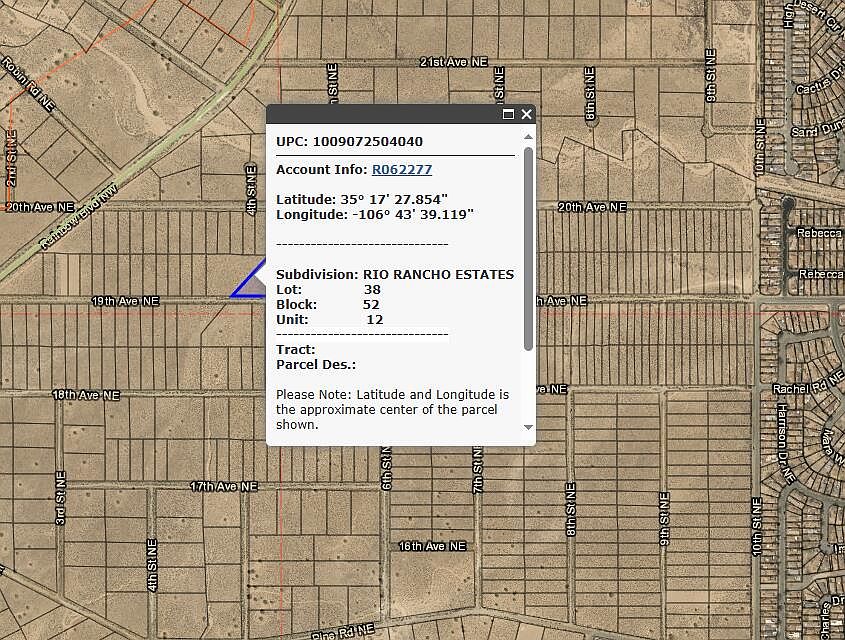Click the Unit: 12 line

click(329, 319)
